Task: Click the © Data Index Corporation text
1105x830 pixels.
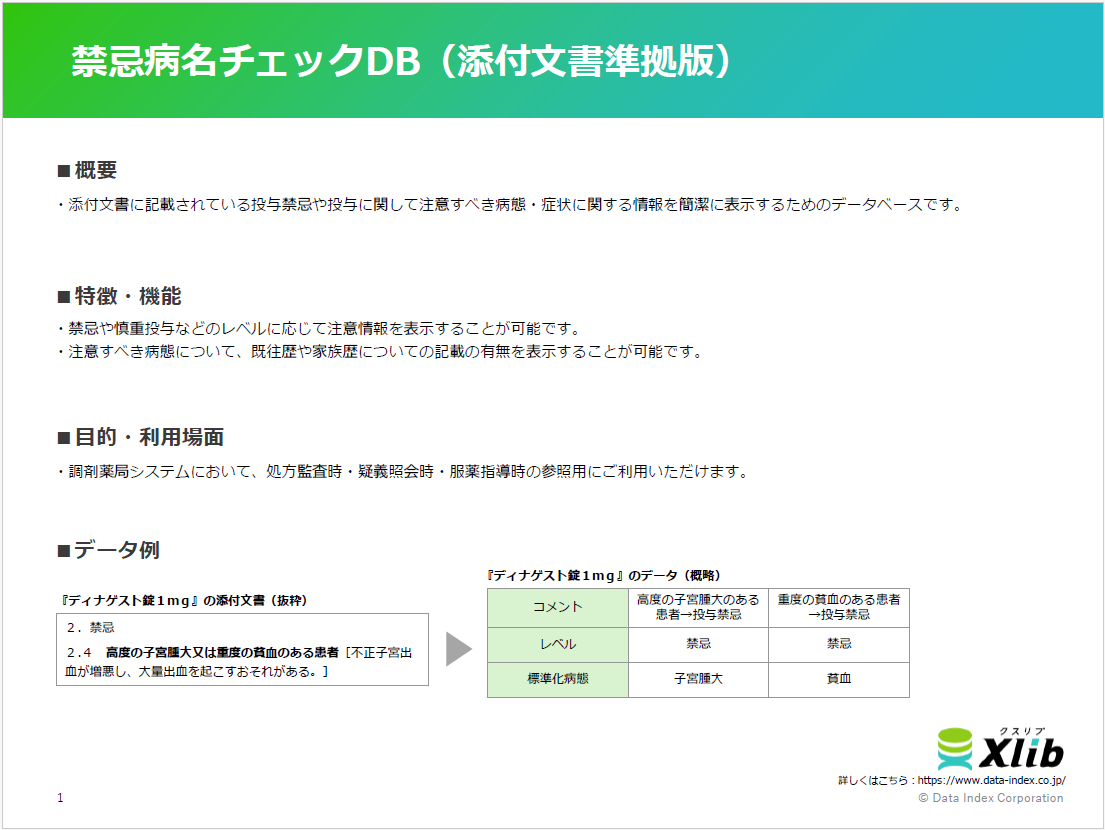Action: [x=990, y=798]
